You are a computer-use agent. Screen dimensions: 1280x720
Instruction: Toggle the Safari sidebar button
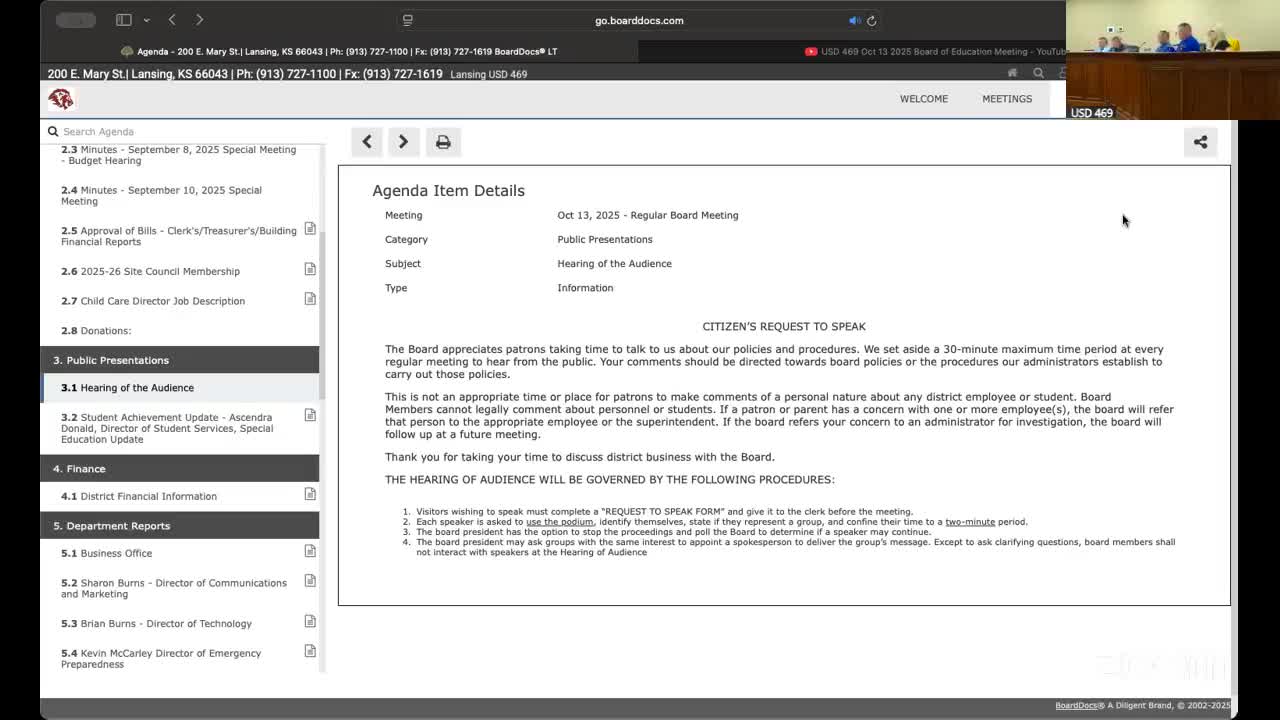pyautogui.click(x=124, y=20)
